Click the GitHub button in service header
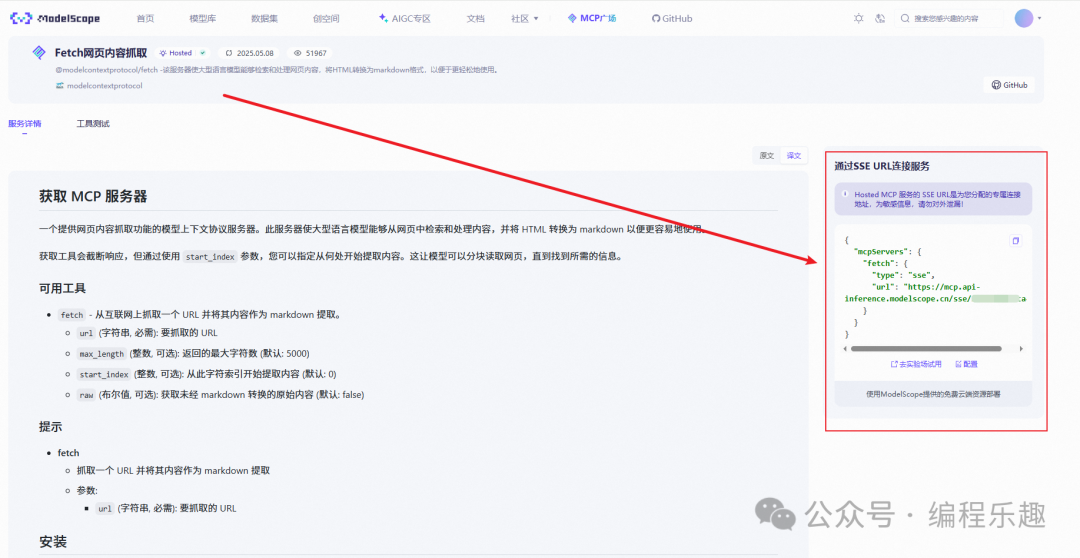1080x558 pixels. pos(1009,85)
